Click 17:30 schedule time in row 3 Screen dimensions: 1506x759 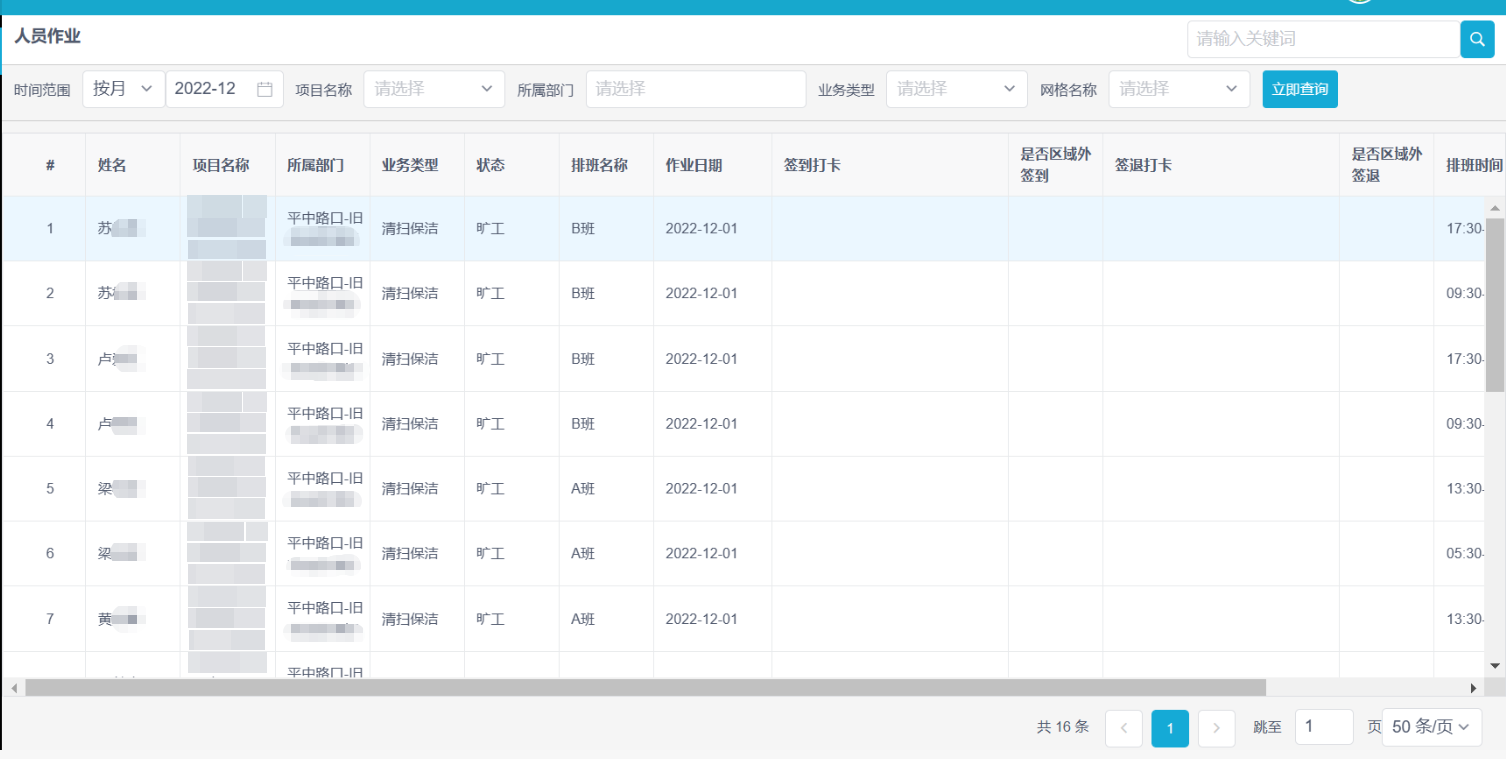pyautogui.click(x=1465, y=358)
